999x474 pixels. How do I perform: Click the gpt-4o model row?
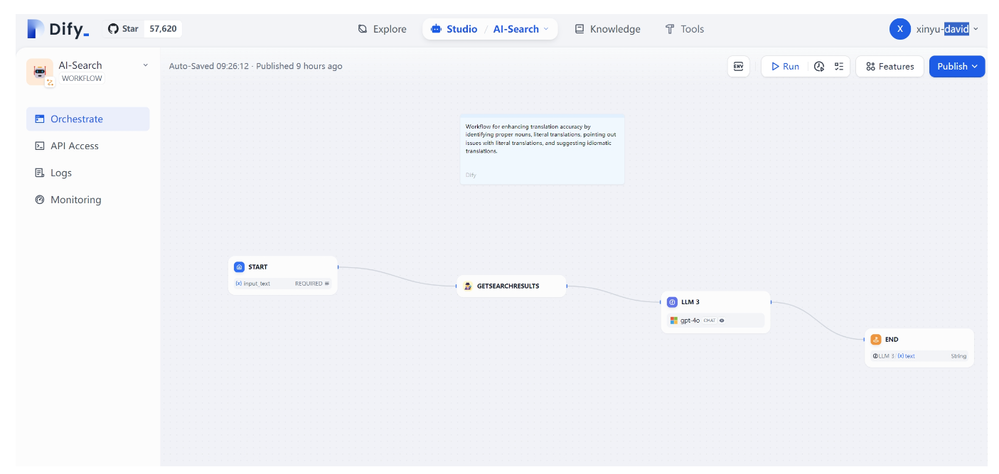(715, 320)
